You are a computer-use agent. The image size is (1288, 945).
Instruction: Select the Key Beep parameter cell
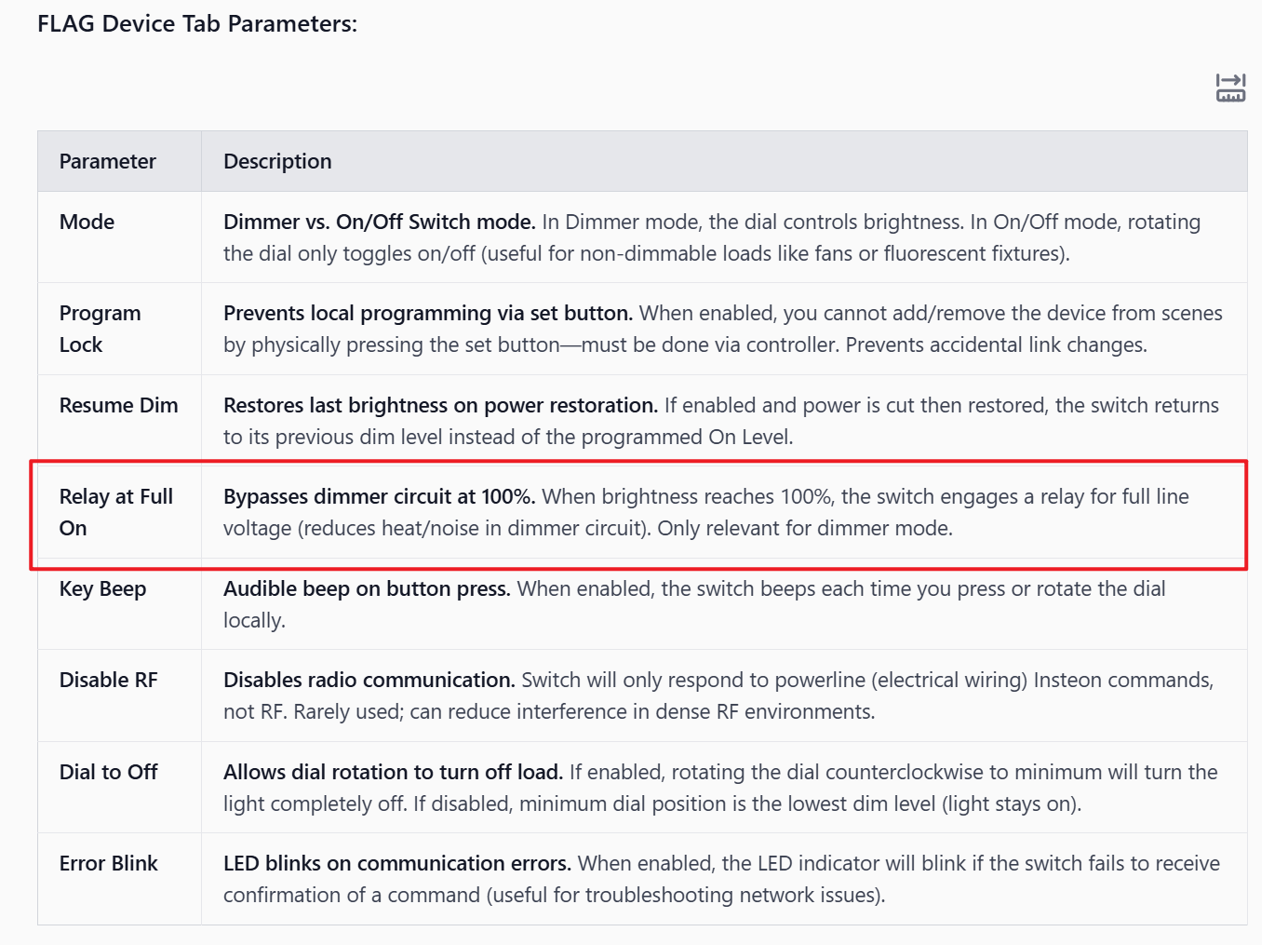(102, 588)
